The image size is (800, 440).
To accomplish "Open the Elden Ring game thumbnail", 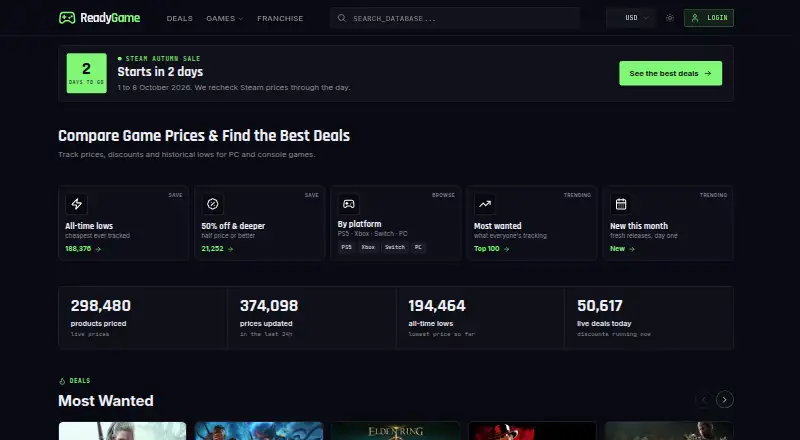I will pos(395,431).
